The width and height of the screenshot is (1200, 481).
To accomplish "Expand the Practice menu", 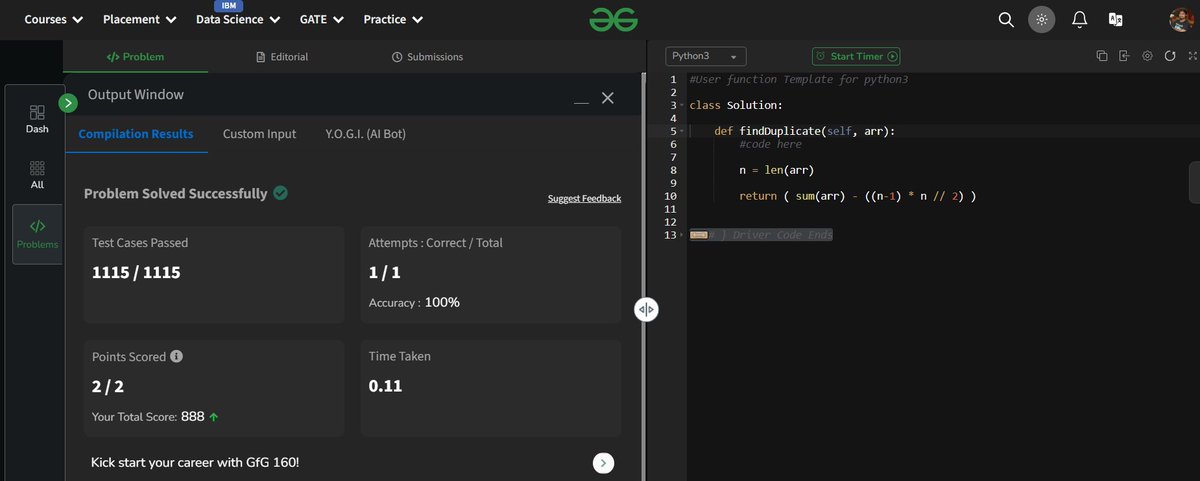I will click(x=393, y=19).
